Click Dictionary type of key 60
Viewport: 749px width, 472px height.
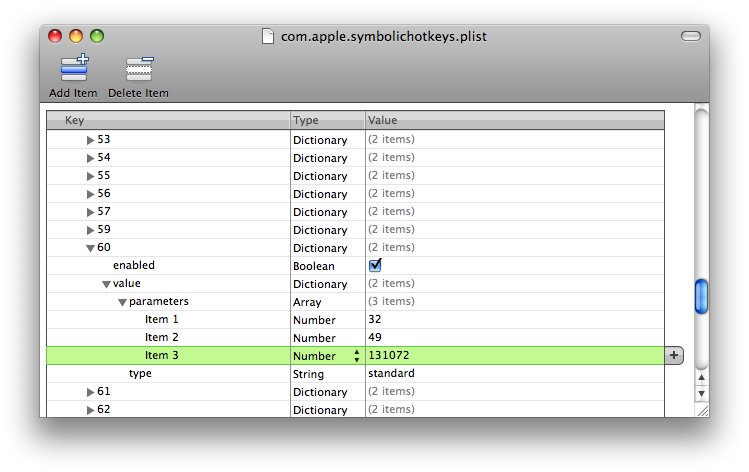pyautogui.click(x=320, y=248)
